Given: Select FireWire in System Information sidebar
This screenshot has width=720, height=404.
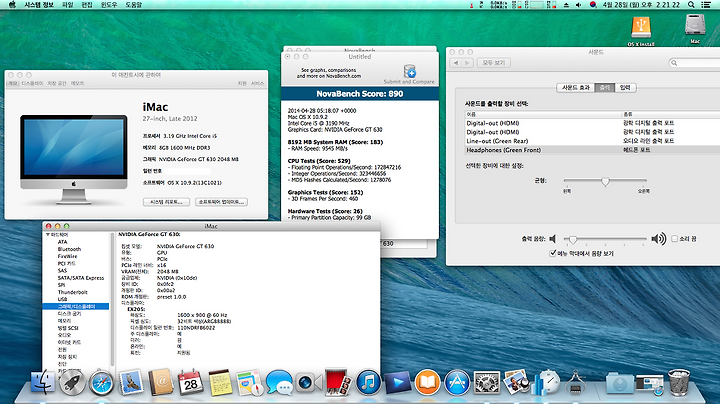Looking at the screenshot, I should (x=68, y=256).
